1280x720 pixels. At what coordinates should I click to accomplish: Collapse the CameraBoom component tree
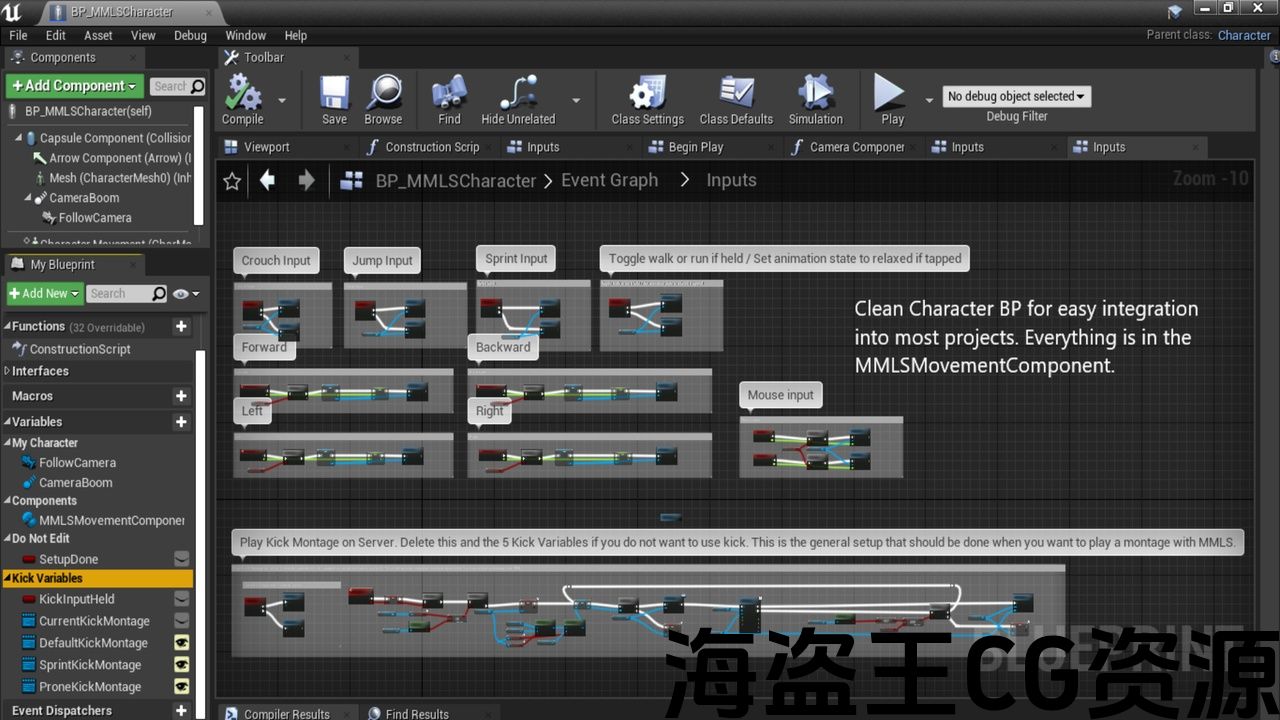click(x=28, y=198)
